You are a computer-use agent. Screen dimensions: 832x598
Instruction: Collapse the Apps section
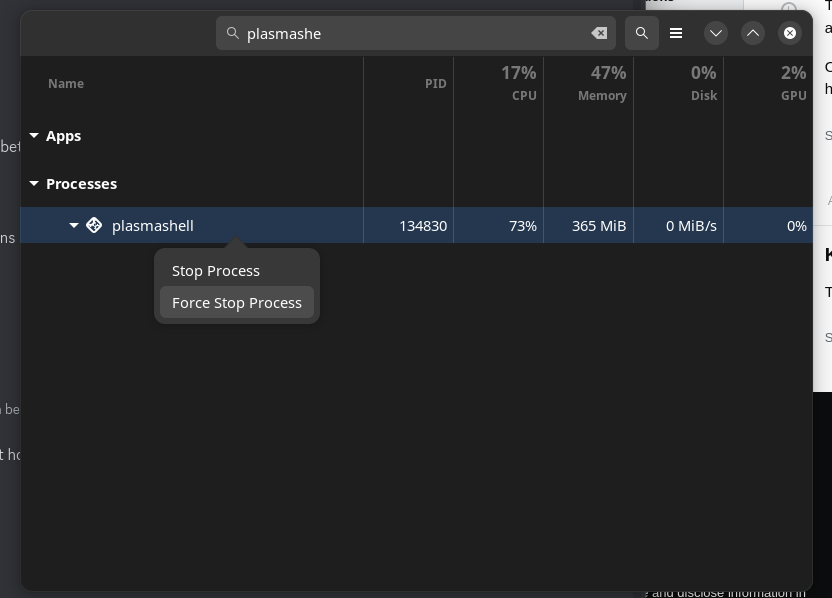click(x=34, y=136)
